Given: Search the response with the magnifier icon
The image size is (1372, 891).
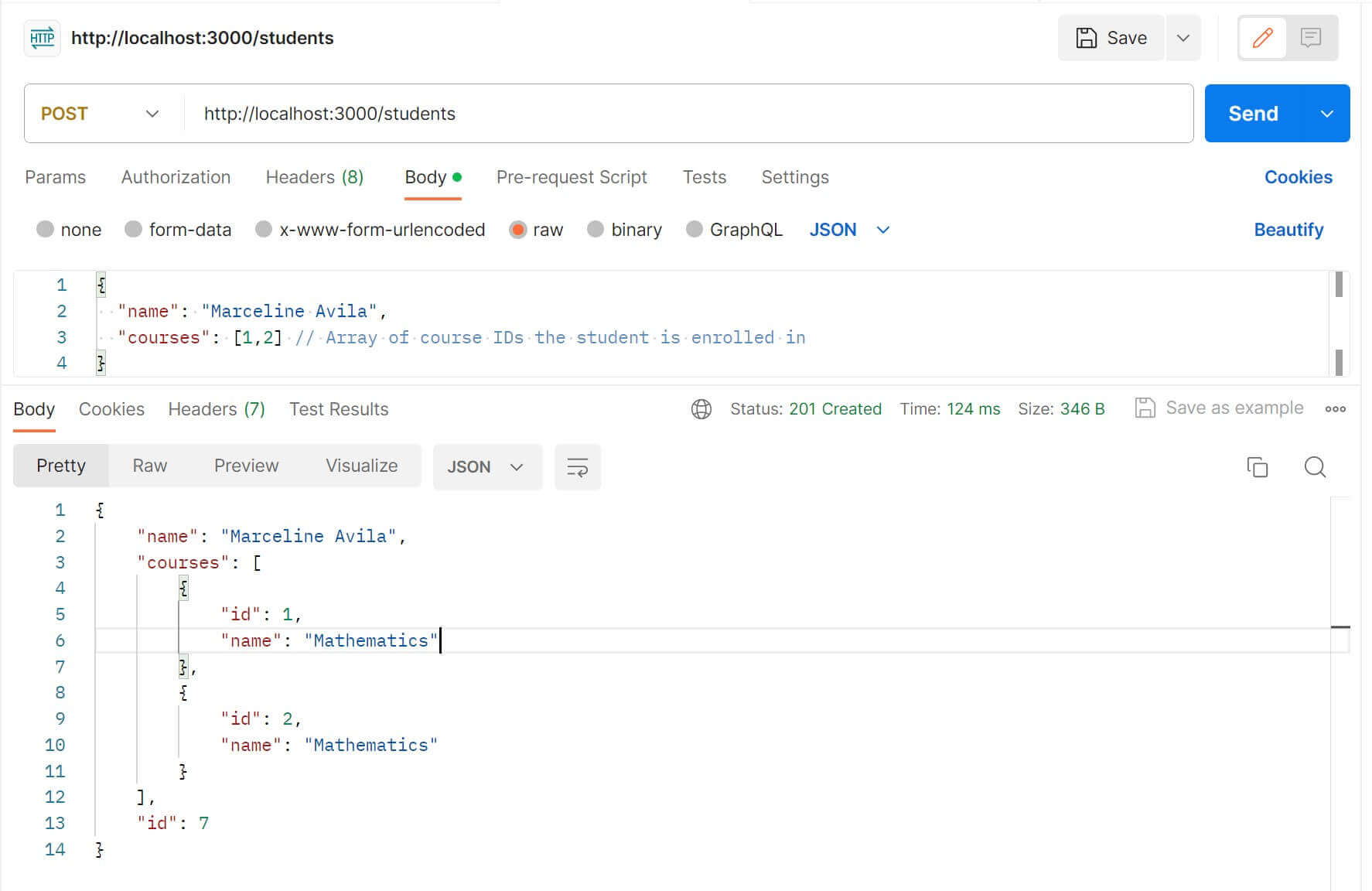Looking at the screenshot, I should coord(1315,467).
